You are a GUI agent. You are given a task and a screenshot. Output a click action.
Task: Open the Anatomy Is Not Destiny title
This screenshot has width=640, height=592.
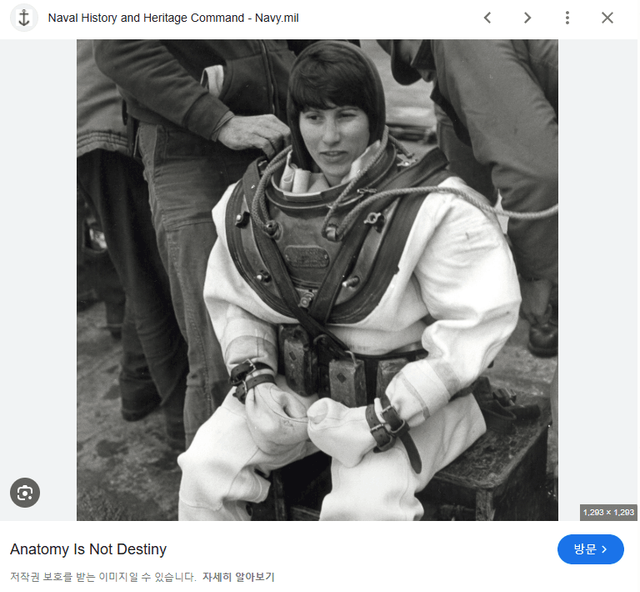(88, 549)
